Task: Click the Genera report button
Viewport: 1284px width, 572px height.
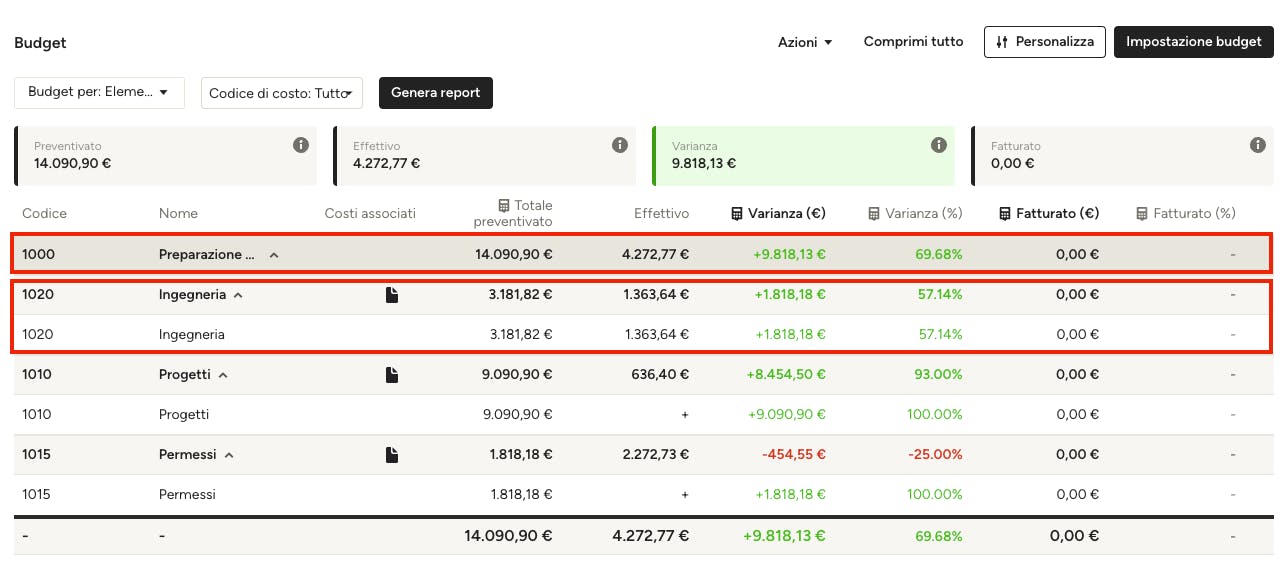Action: [436, 93]
